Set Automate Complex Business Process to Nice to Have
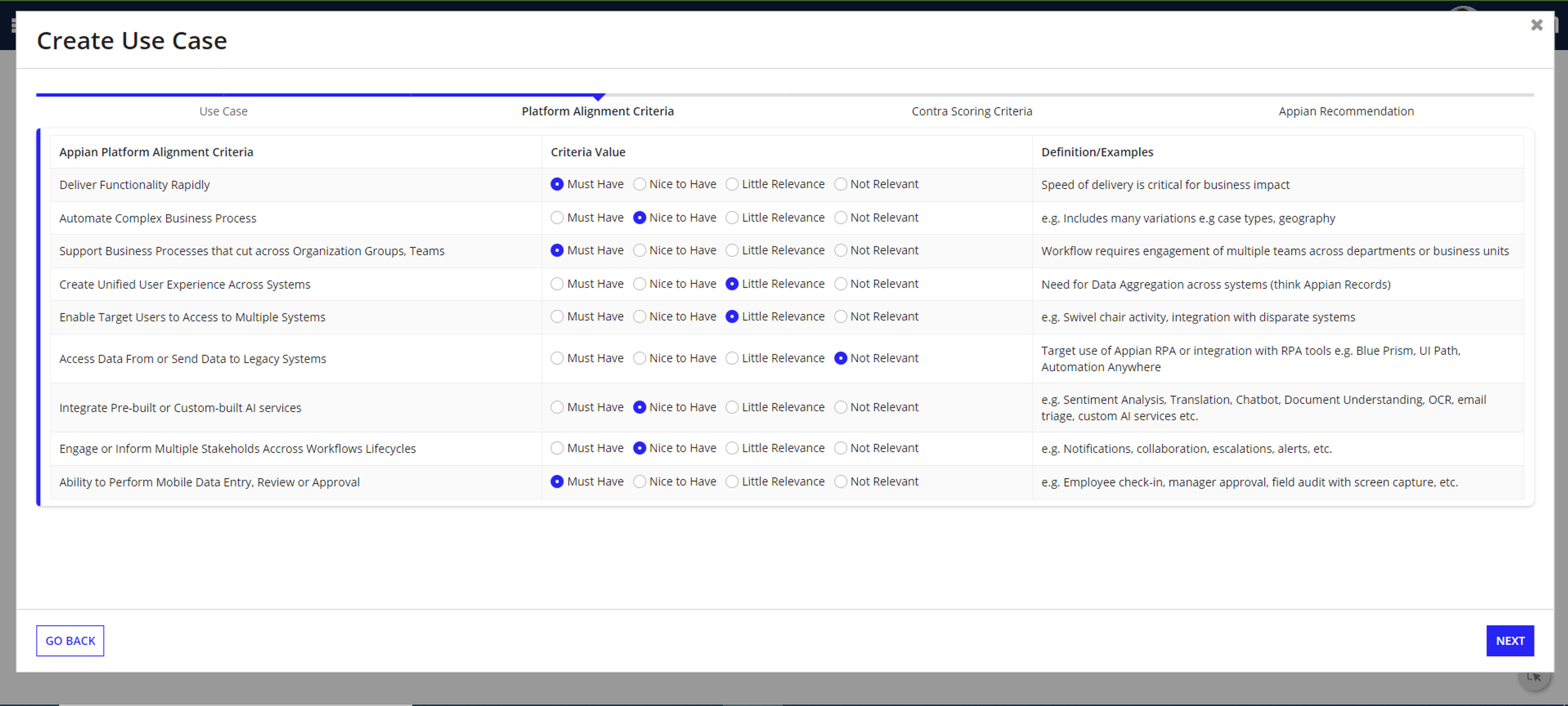Viewport: 1568px width, 706px height. pyautogui.click(x=639, y=218)
